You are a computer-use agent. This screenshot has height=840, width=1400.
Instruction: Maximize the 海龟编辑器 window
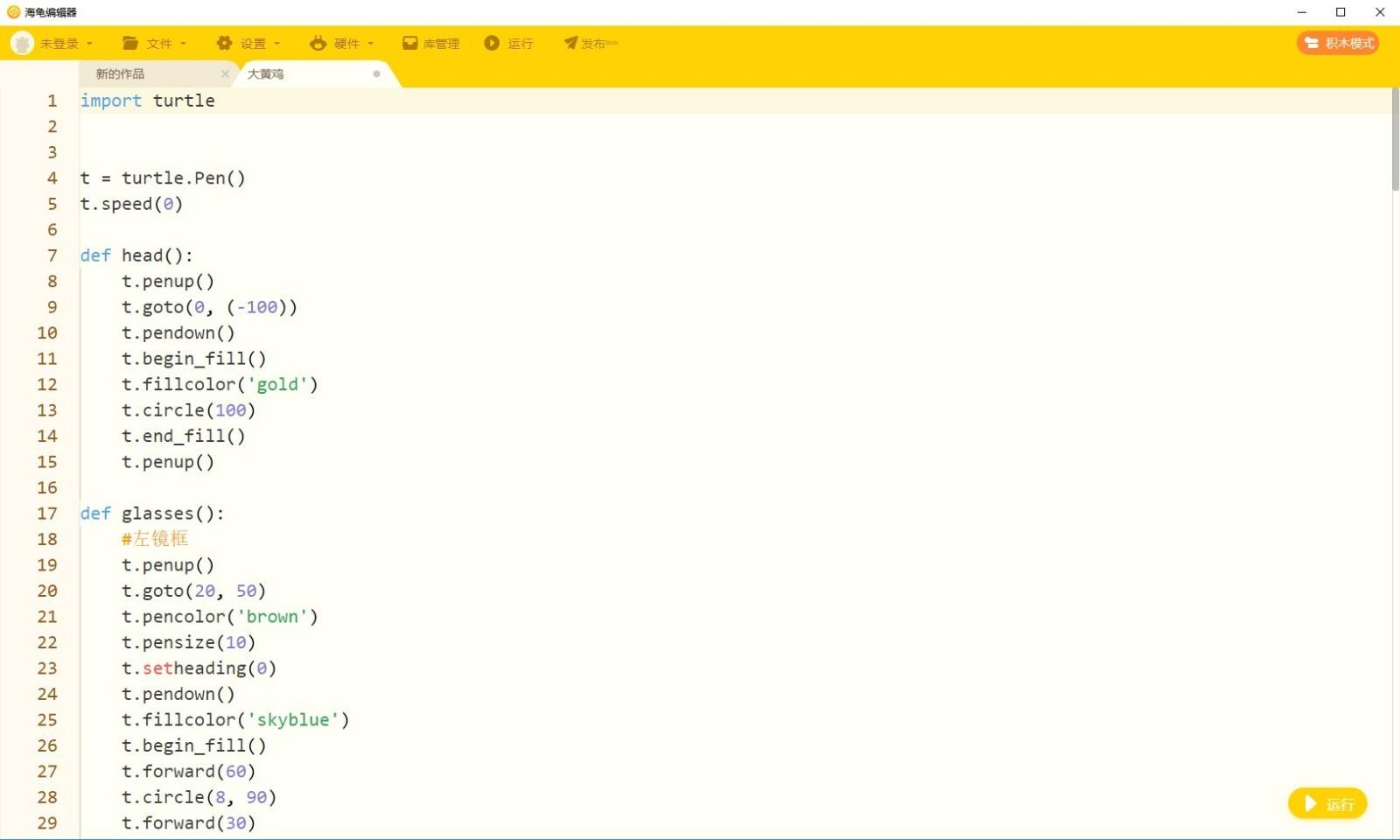(1340, 12)
